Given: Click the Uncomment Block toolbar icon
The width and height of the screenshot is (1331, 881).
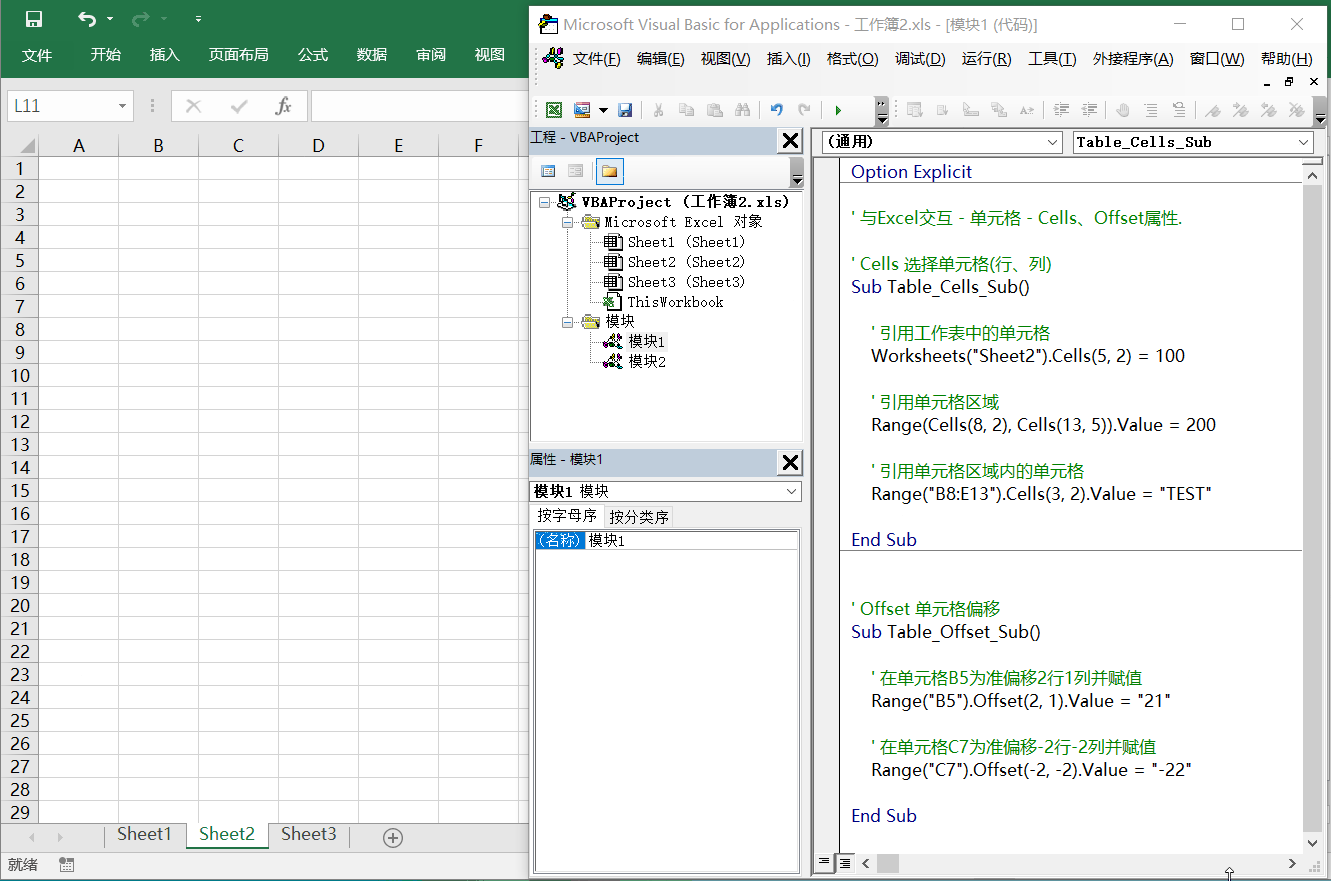Looking at the screenshot, I should (x=1179, y=110).
